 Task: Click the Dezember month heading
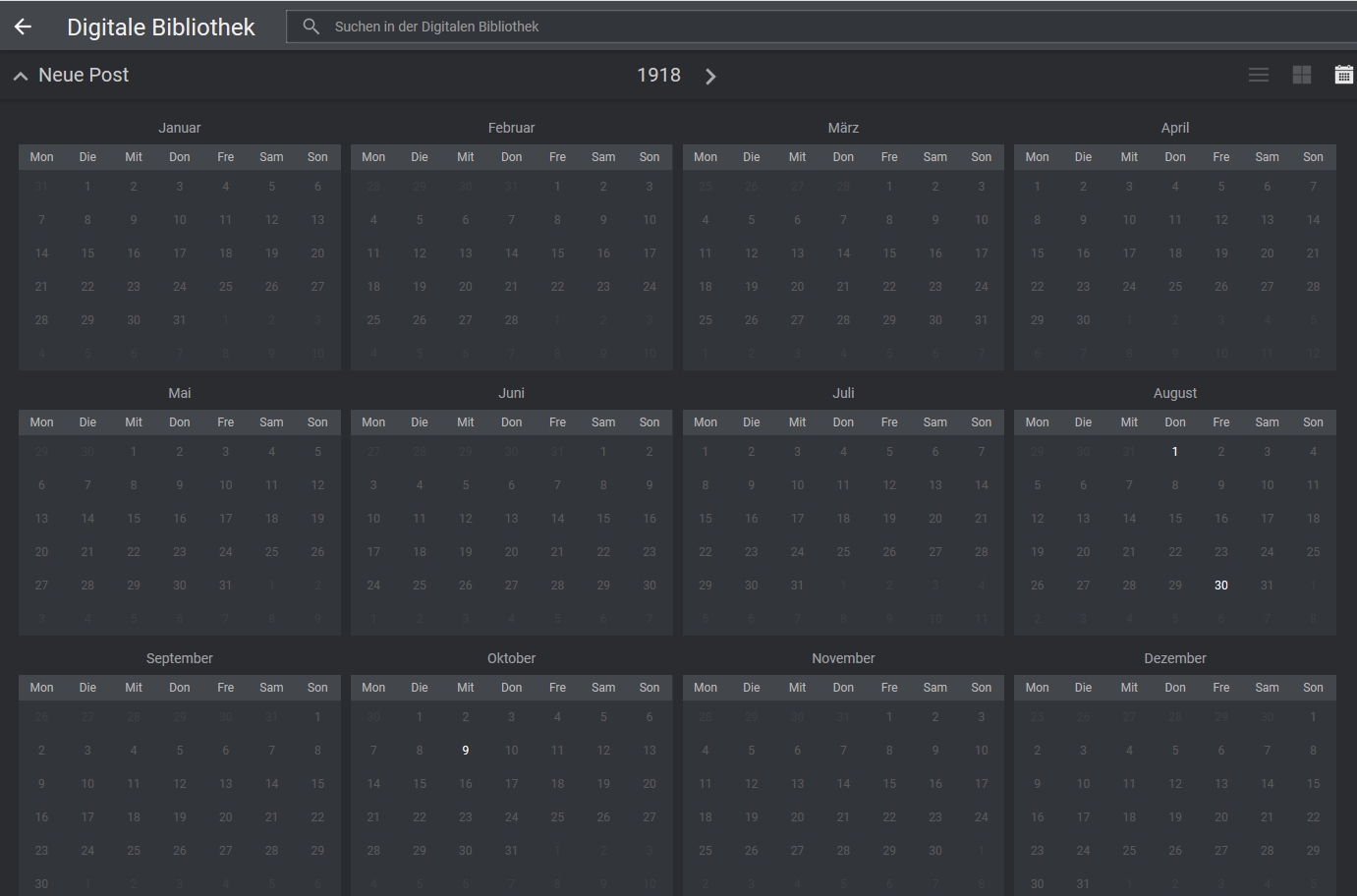pos(1175,658)
